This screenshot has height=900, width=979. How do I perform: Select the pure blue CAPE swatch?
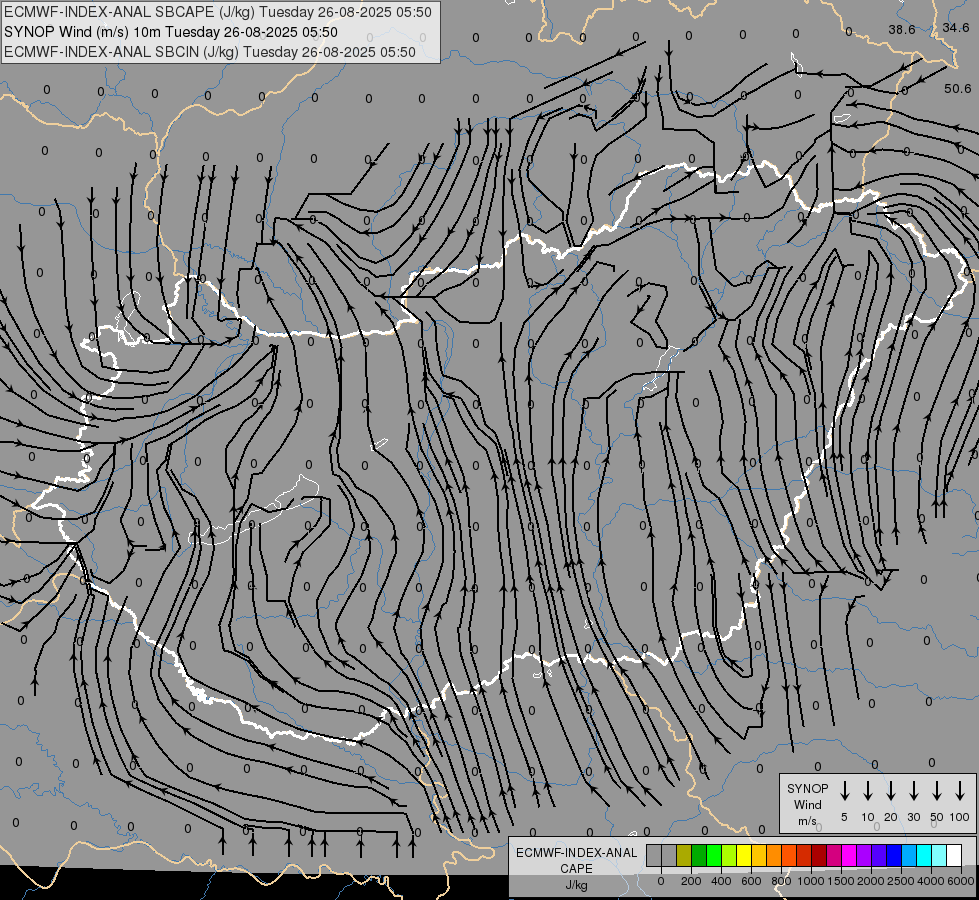(x=895, y=855)
